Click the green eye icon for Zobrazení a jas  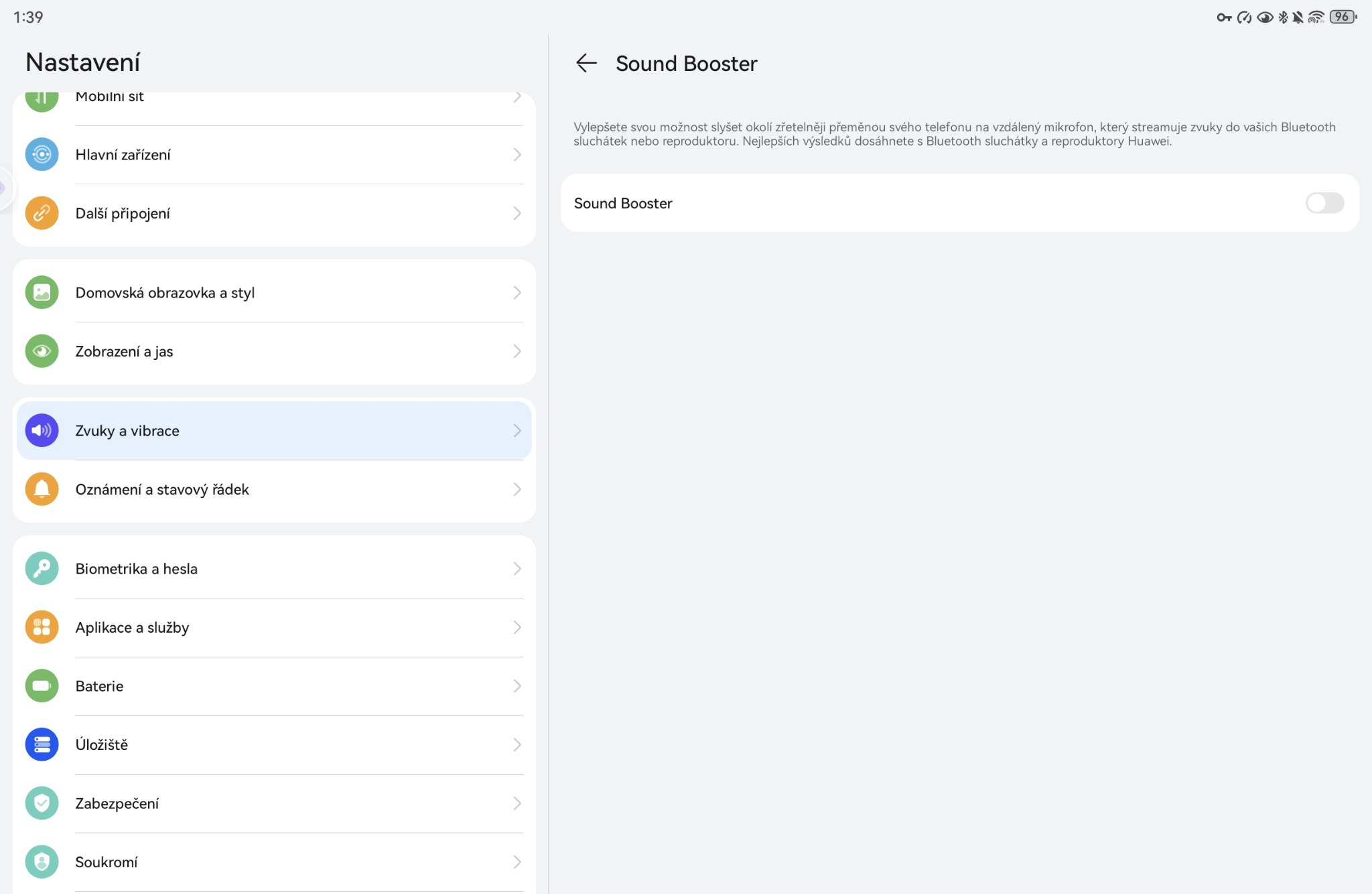(x=42, y=351)
